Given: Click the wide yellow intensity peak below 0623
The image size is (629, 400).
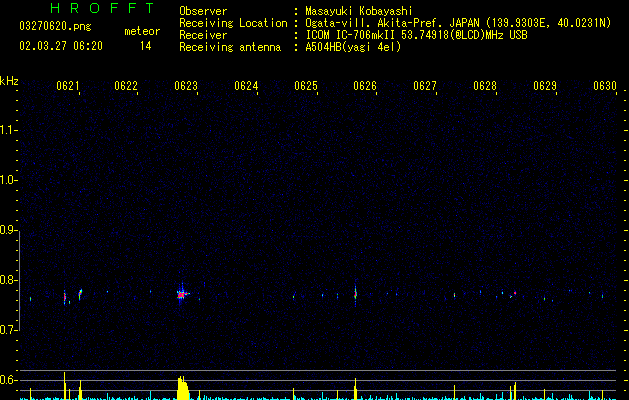Looking at the screenshot, I should (x=183, y=388).
